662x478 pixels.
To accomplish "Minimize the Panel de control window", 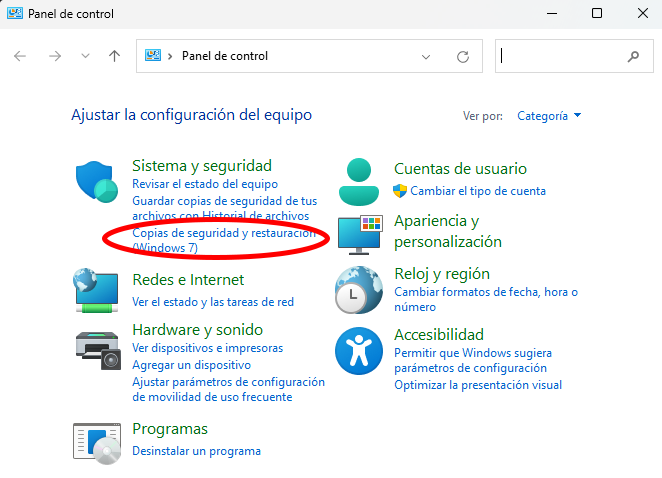I will tap(552, 14).
